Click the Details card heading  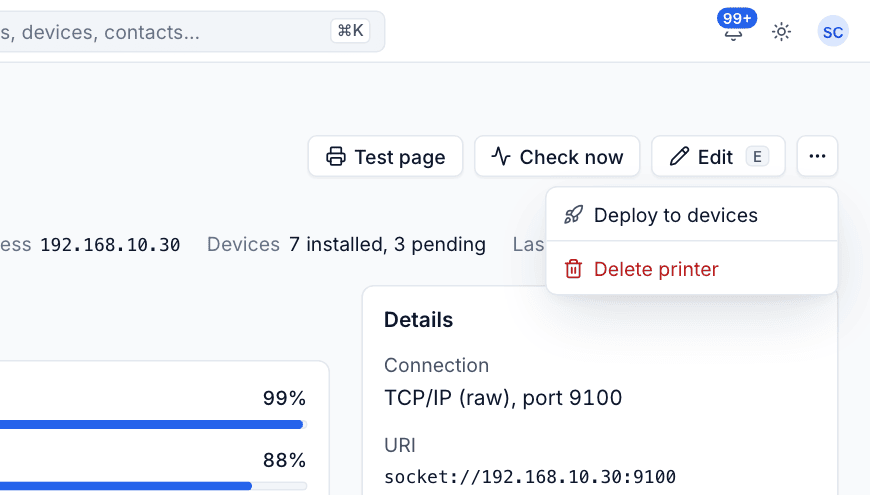point(418,320)
